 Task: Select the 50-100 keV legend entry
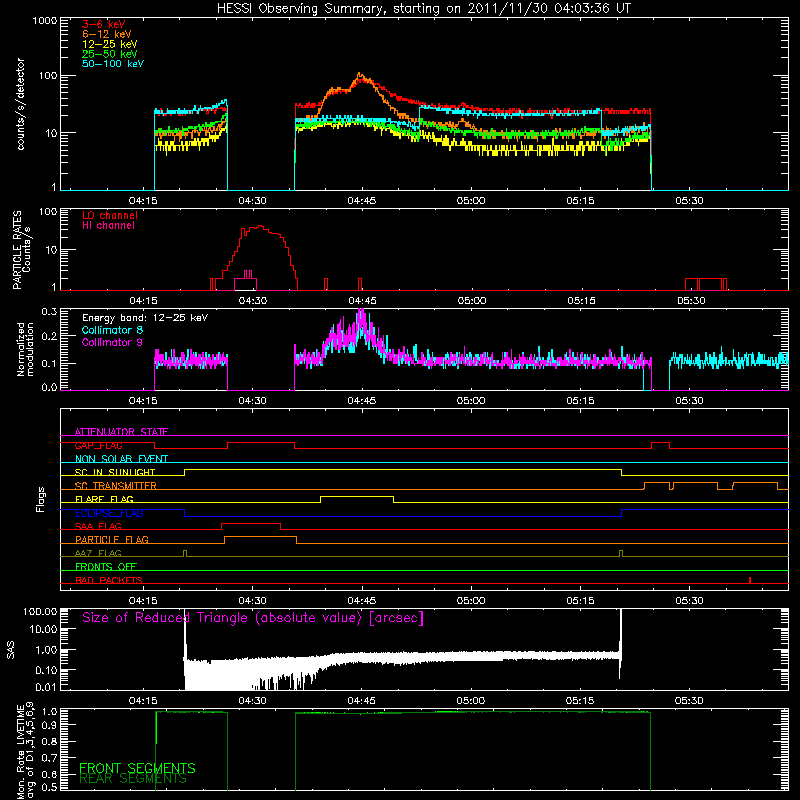click(113, 64)
